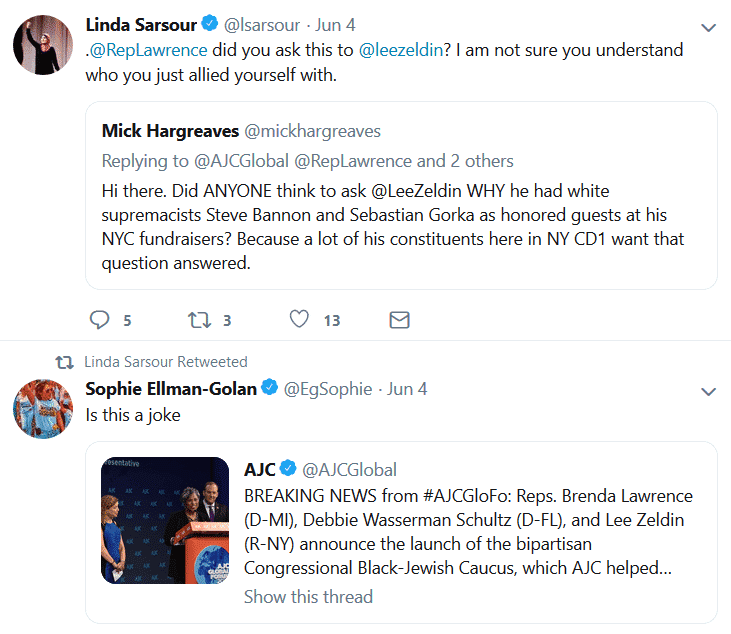Like Linda Sarsour's tweet
This screenshot has height=634, width=731.
tap(299, 320)
